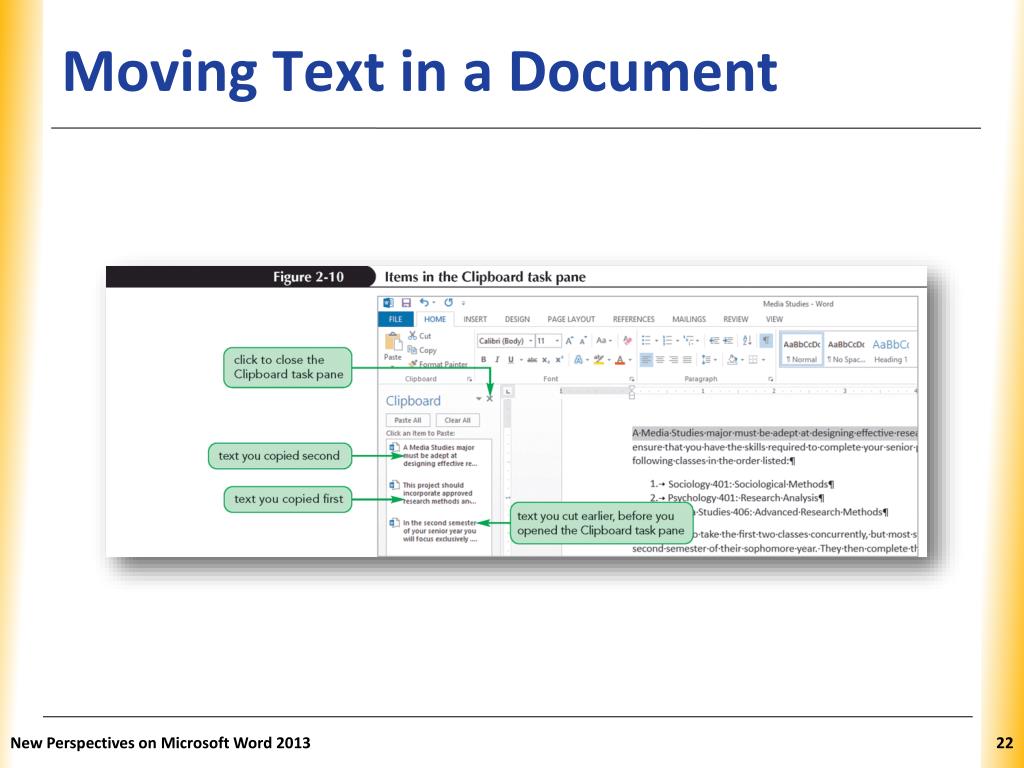Click the Bullets list icon
1024x768 pixels.
(x=647, y=341)
